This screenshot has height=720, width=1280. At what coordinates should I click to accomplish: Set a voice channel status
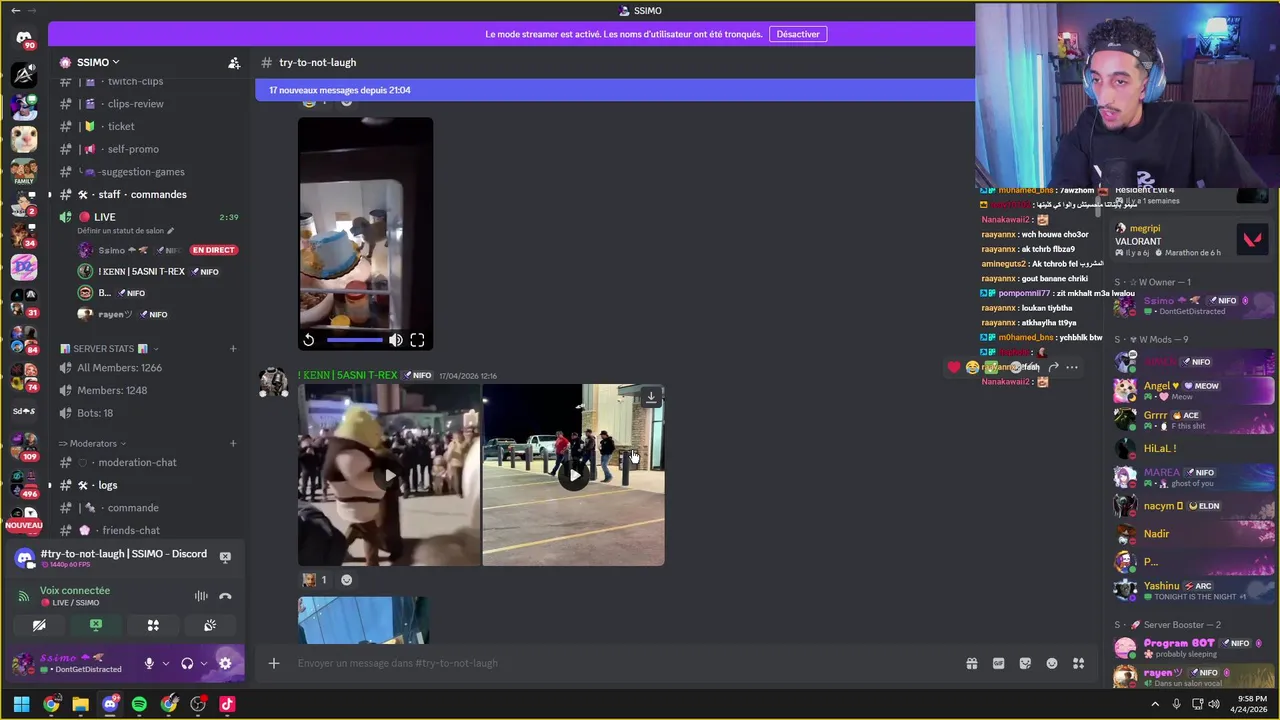point(125,231)
